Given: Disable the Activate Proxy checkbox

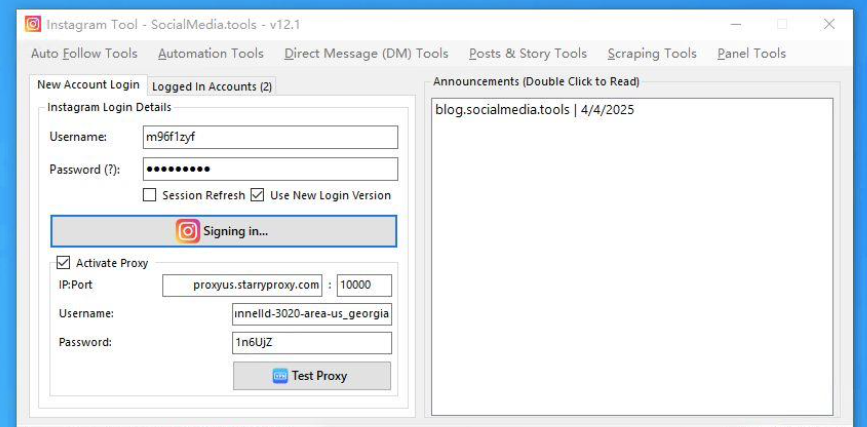Looking at the screenshot, I should tap(63, 263).
